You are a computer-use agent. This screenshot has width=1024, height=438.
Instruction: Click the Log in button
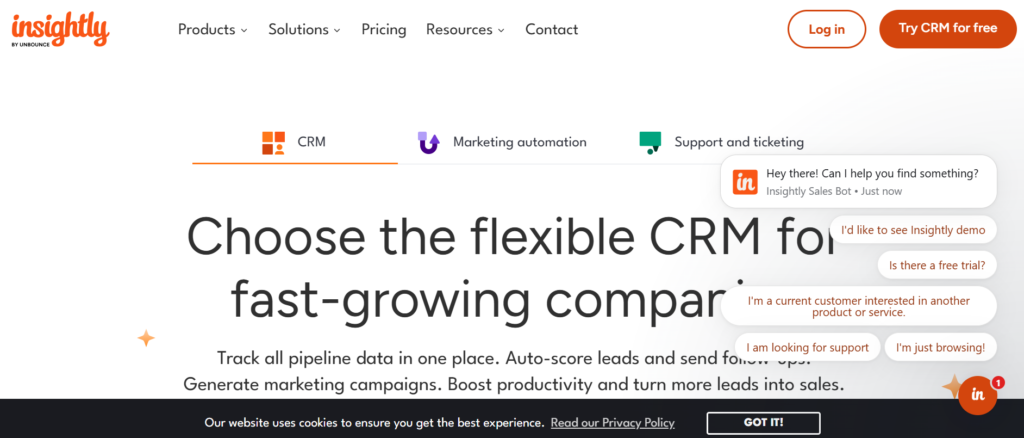[x=826, y=29]
